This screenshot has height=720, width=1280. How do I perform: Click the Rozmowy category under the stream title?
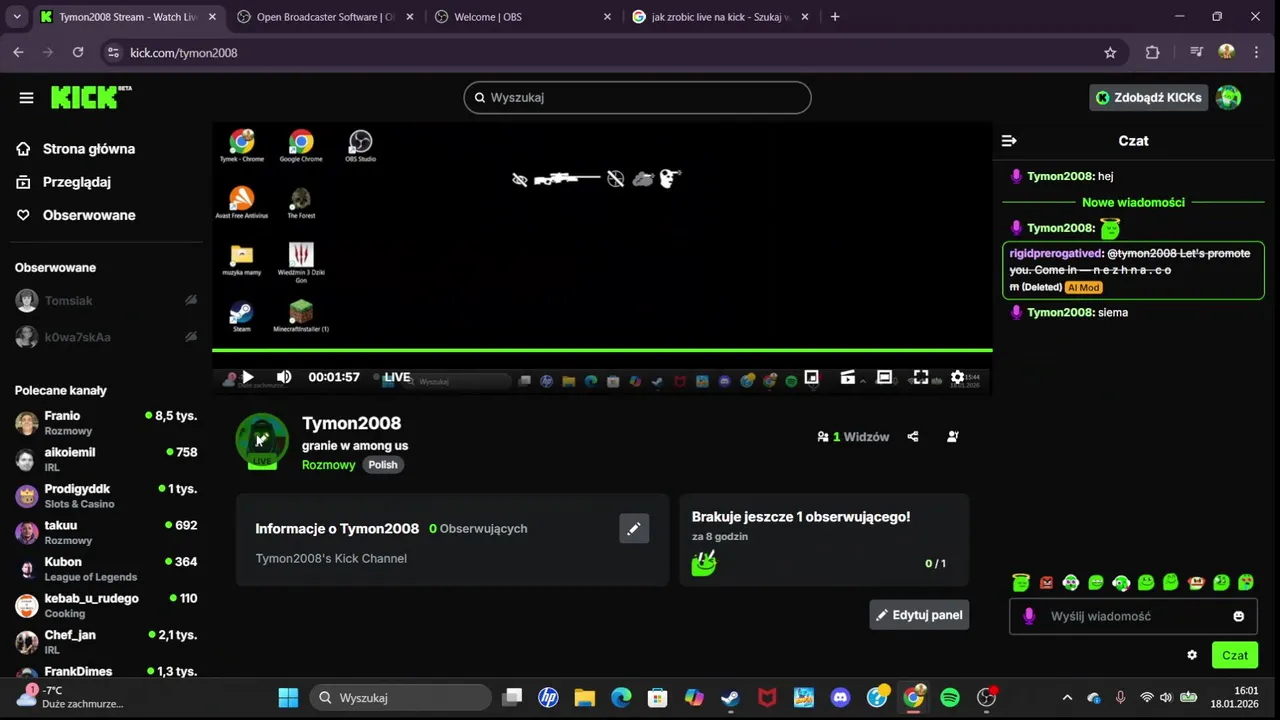click(x=329, y=465)
